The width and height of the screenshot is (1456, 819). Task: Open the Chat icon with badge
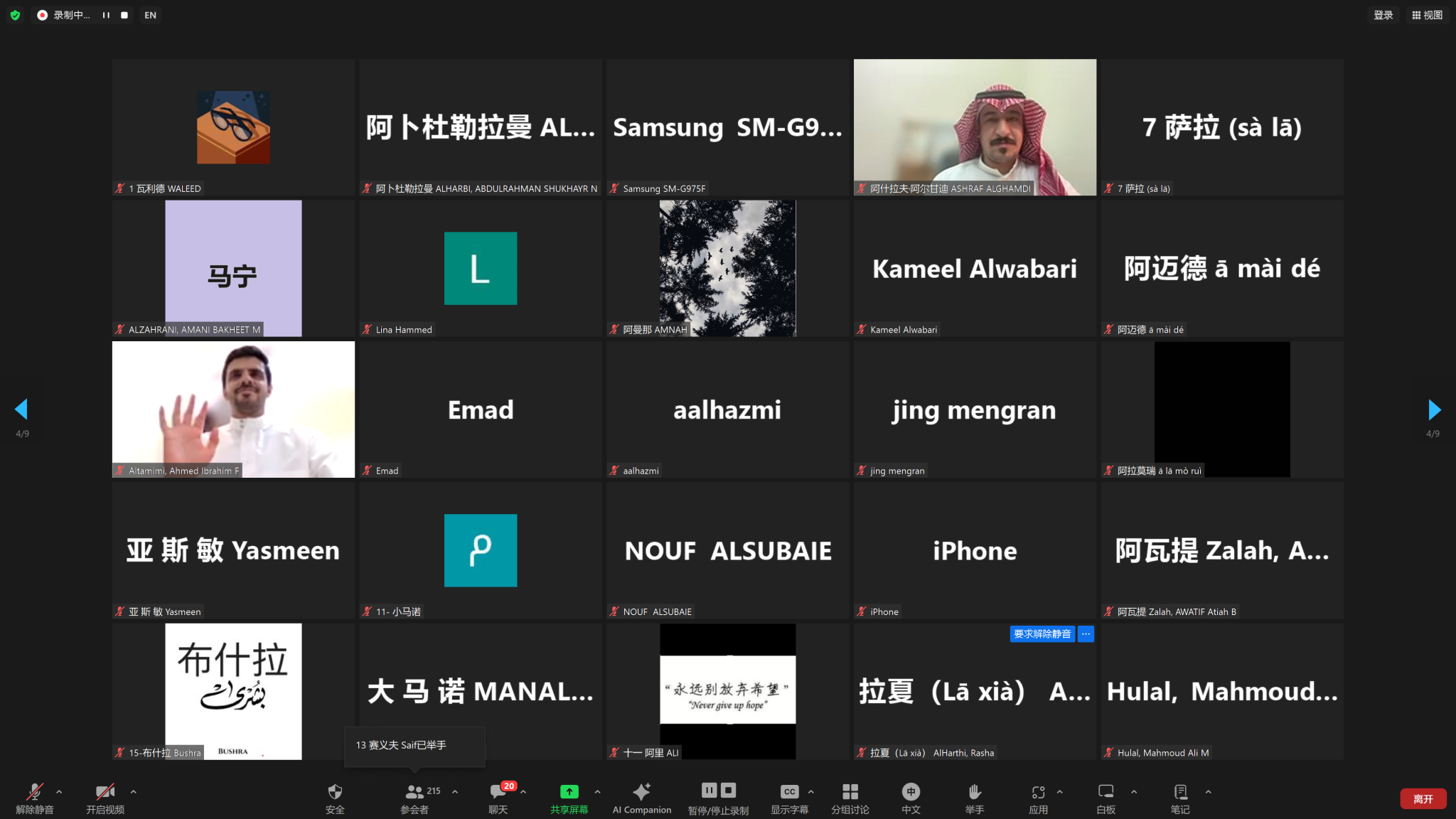(498, 792)
